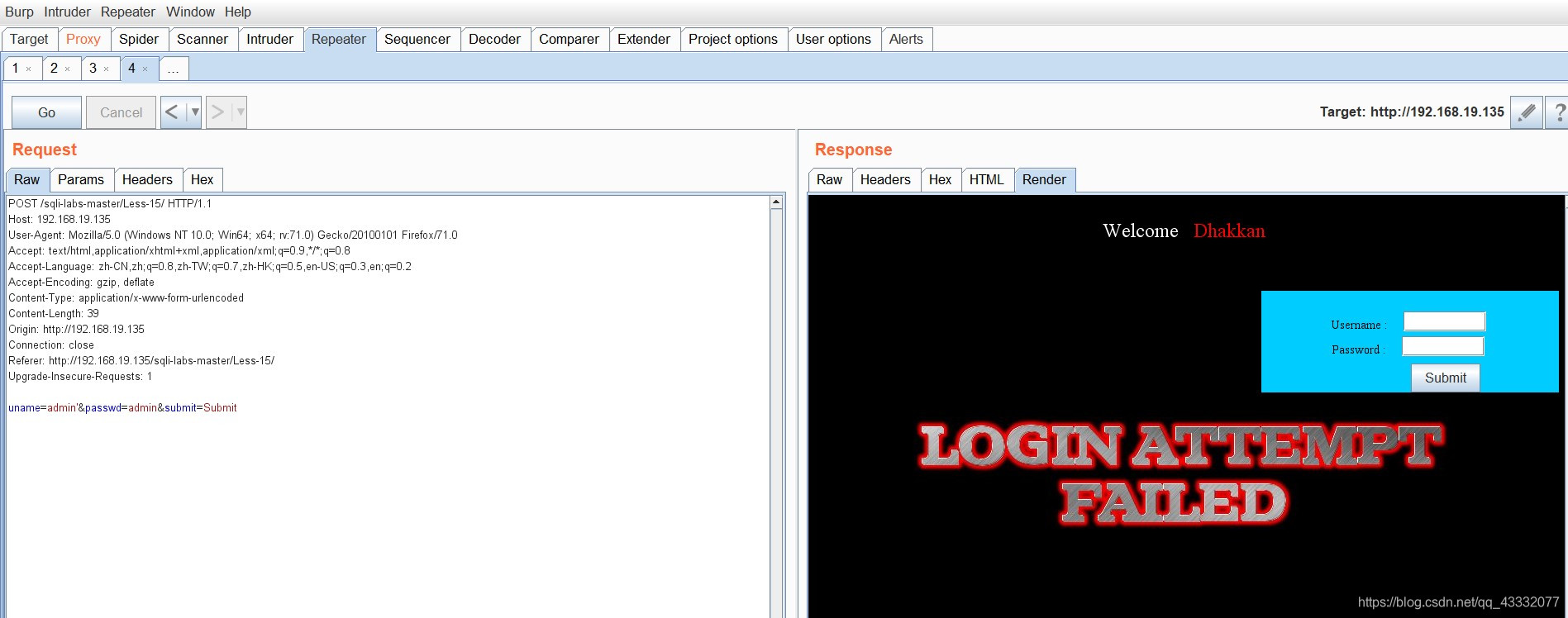
Task: Switch to the Spider tab
Action: pos(139,39)
